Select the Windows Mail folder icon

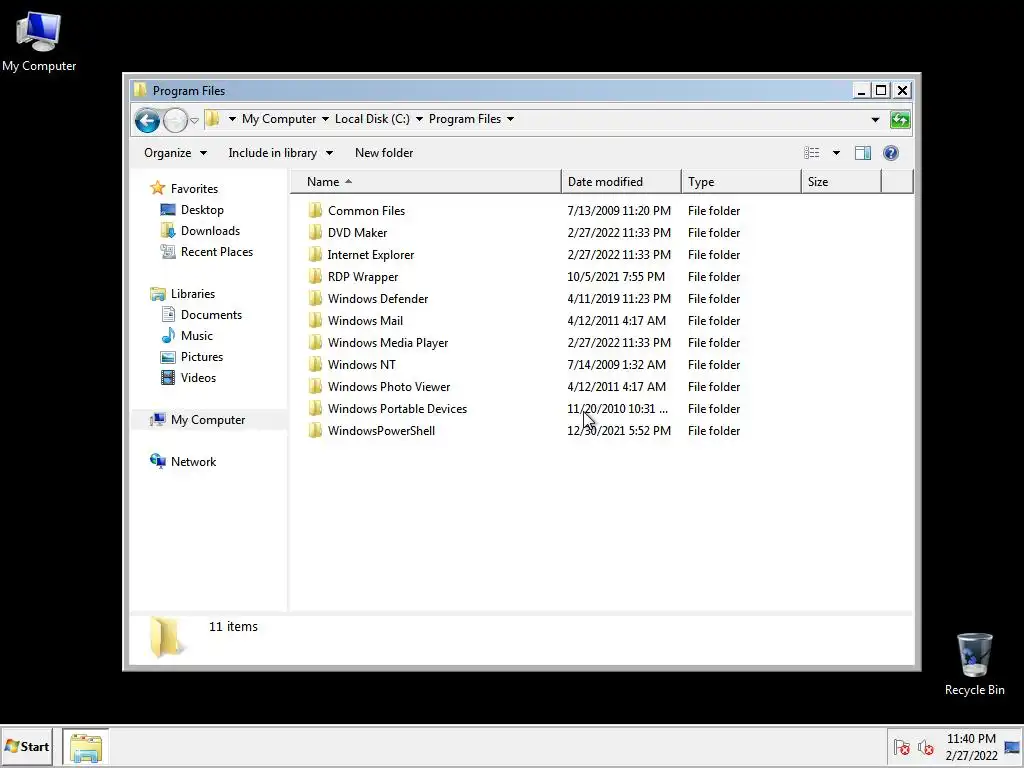tap(315, 321)
